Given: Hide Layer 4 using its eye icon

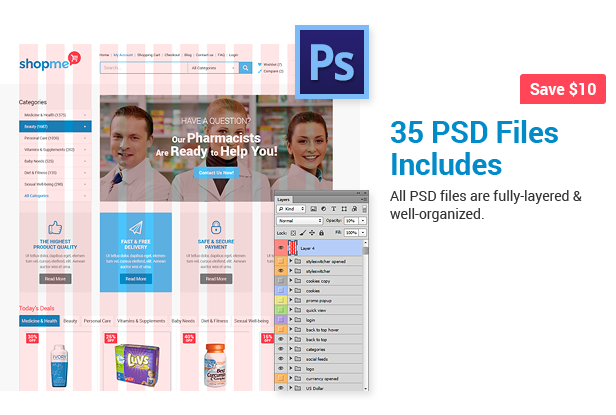Looking at the screenshot, I should coord(281,247).
